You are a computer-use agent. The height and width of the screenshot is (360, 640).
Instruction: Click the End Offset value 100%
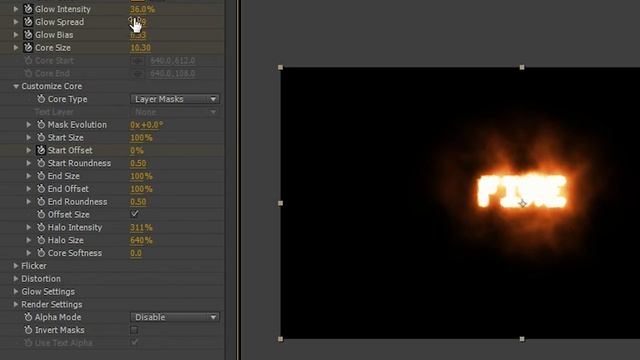[x=141, y=189]
